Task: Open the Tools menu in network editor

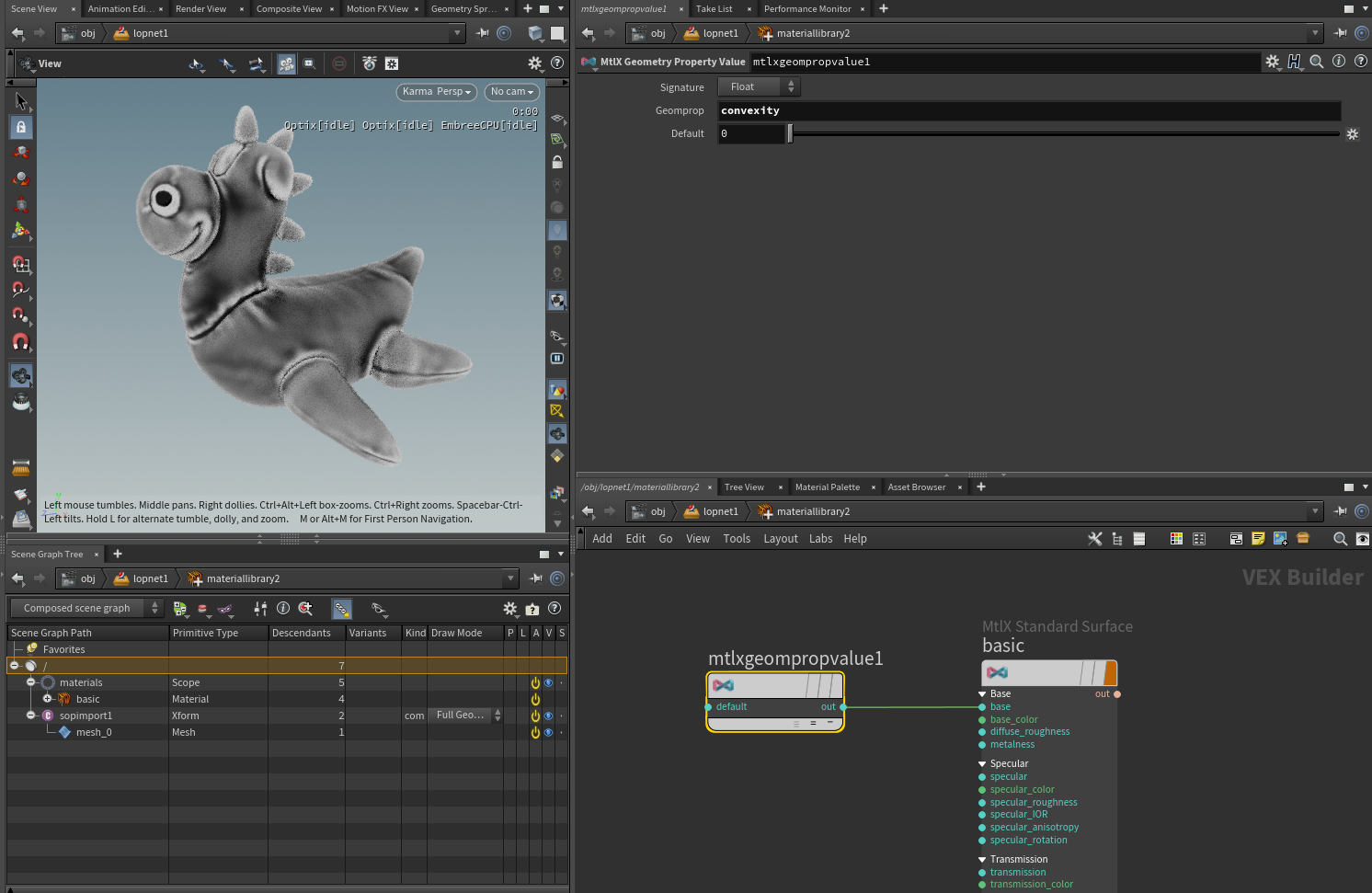Action: (737, 539)
